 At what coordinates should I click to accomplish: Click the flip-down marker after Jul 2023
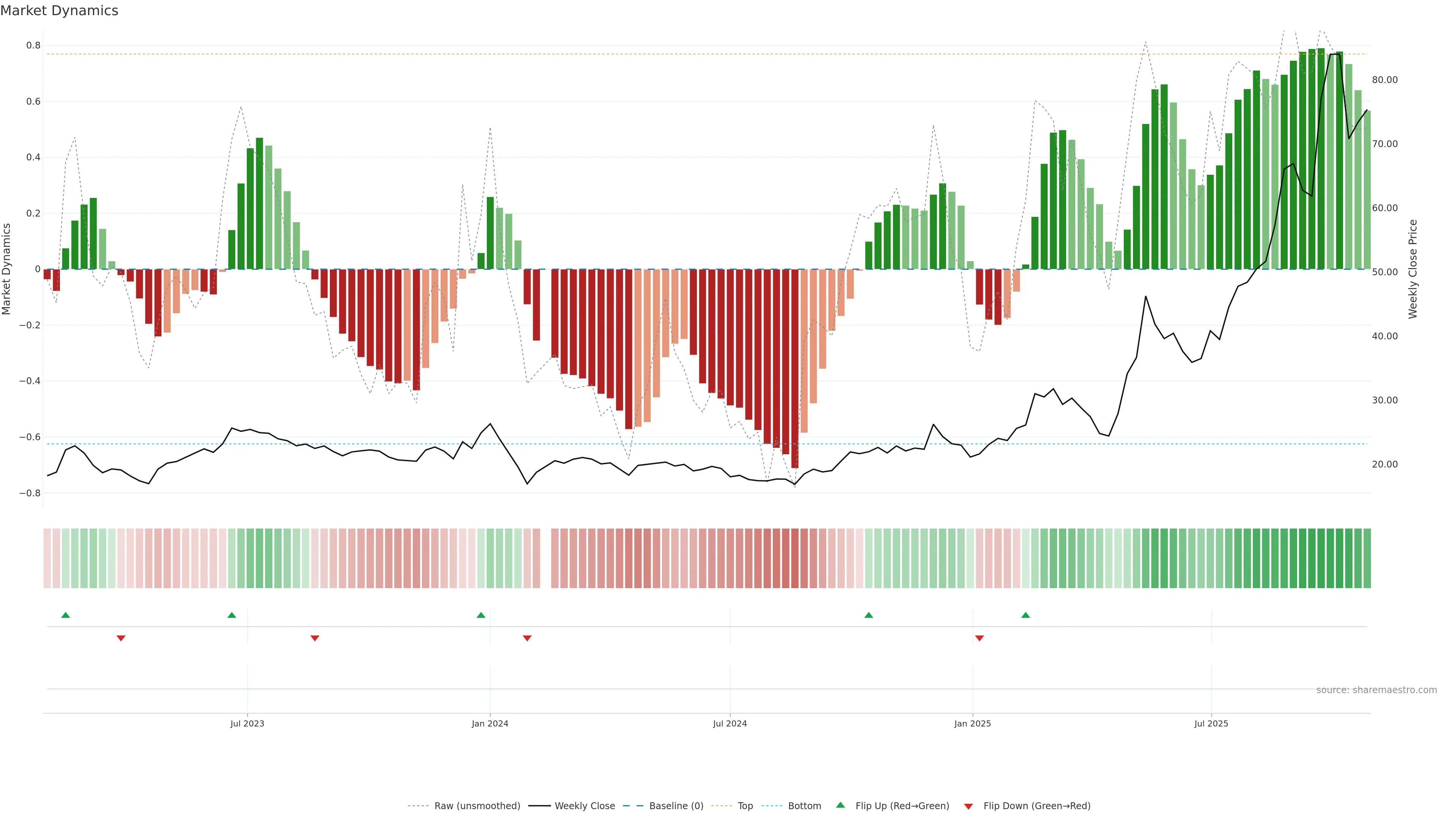point(315,638)
